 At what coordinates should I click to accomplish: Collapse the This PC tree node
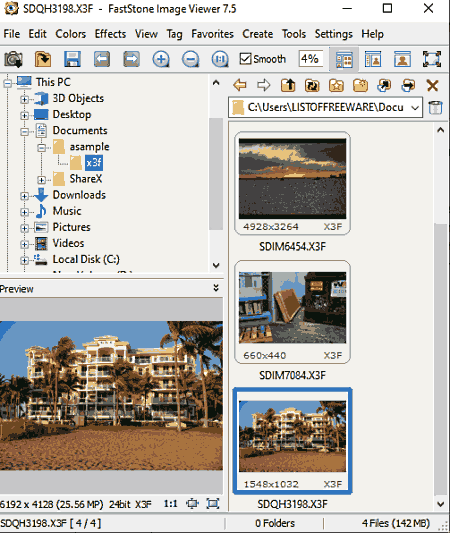click(x=8, y=83)
